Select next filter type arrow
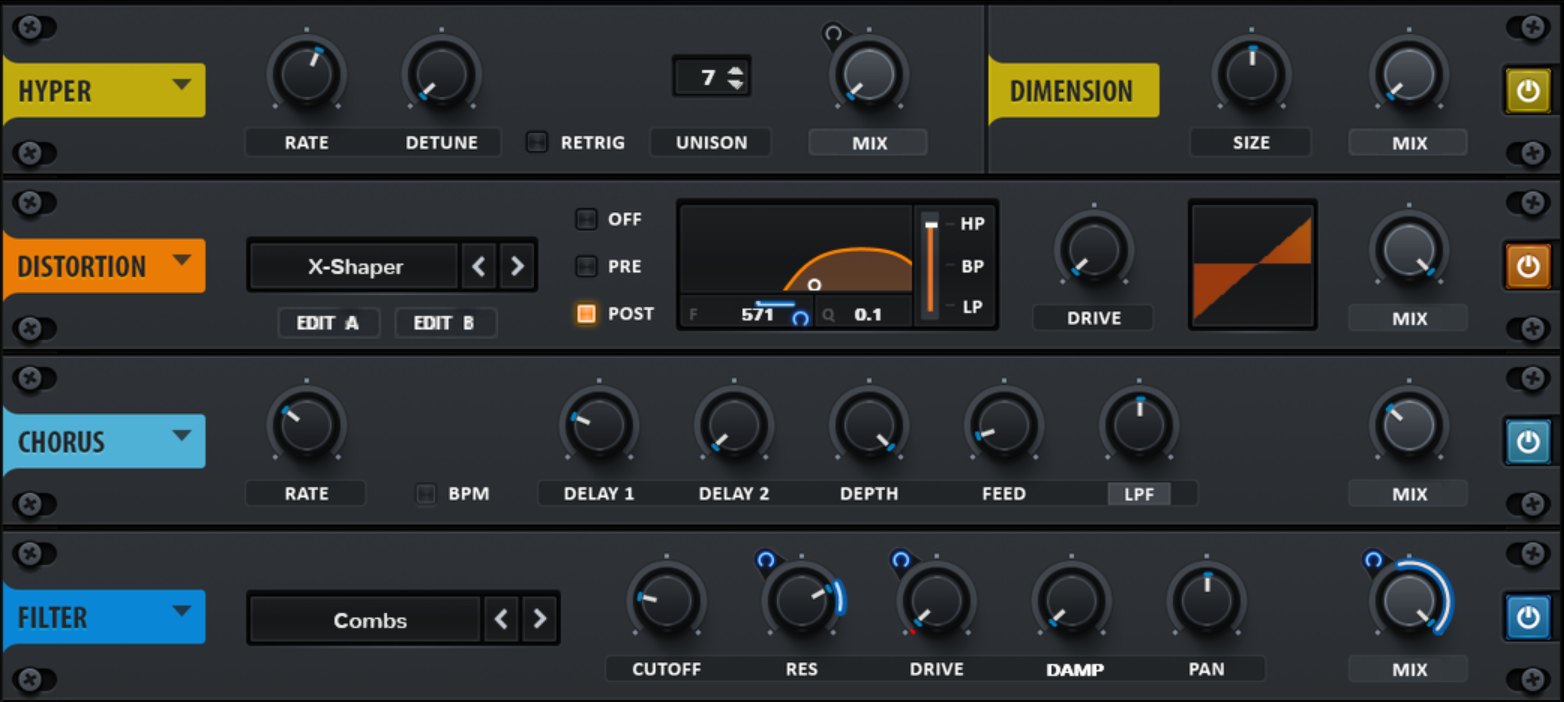Image resolution: width=1564 pixels, height=702 pixels. 539,620
